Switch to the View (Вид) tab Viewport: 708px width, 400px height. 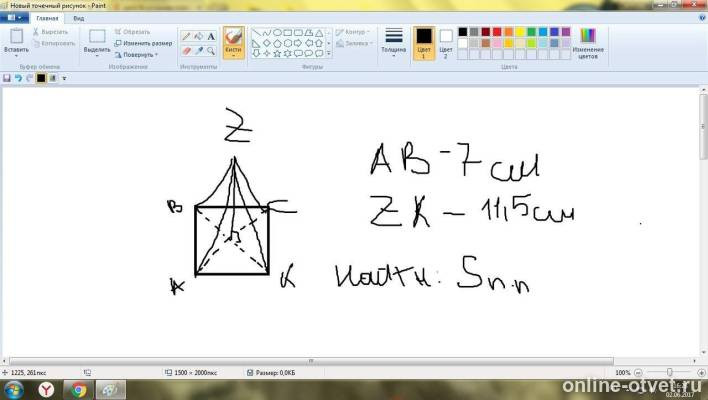click(79, 19)
